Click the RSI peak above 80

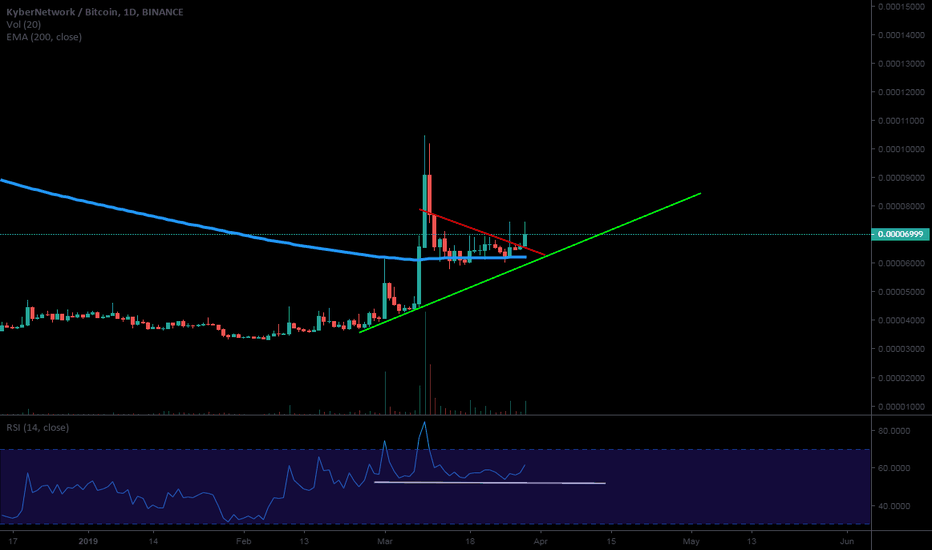424,422
